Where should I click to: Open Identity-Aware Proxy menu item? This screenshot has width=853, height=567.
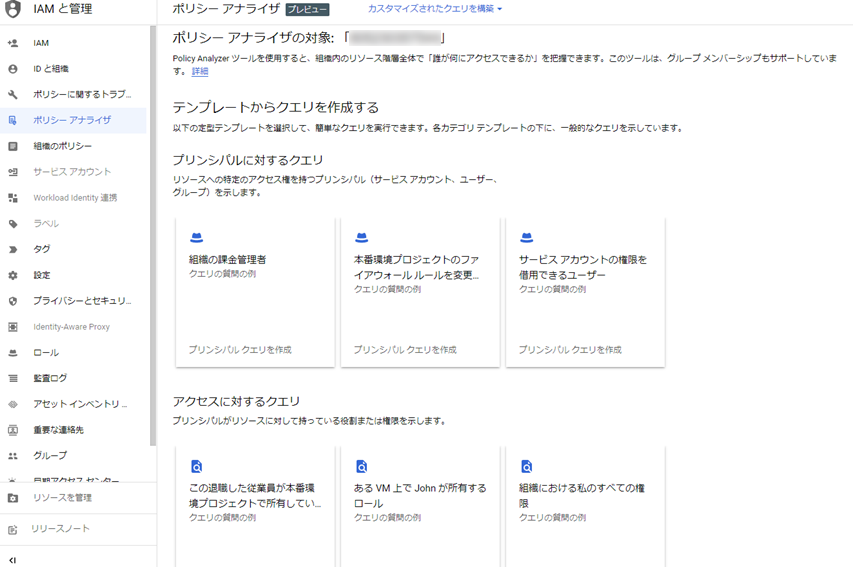[x=73, y=327]
